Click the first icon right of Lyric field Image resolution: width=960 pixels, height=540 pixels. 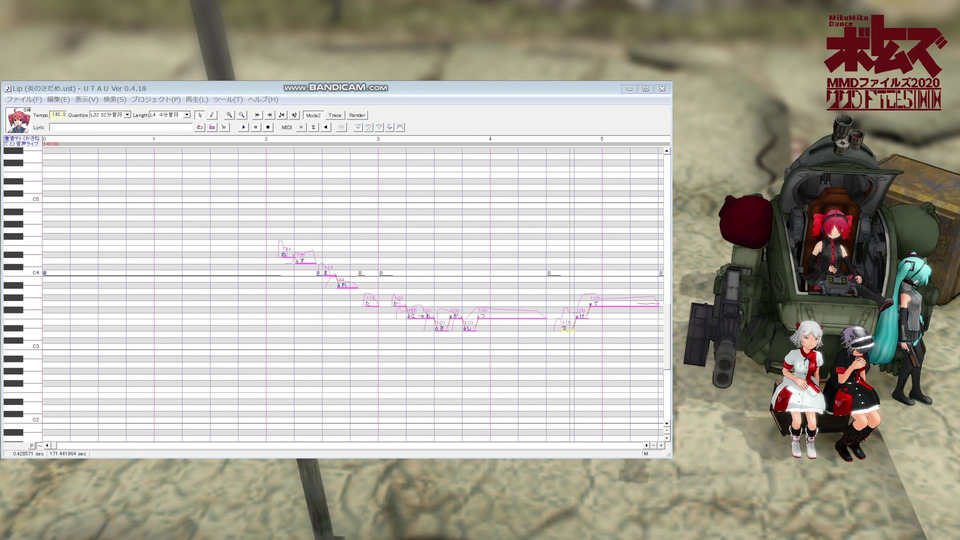tap(200, 127)
